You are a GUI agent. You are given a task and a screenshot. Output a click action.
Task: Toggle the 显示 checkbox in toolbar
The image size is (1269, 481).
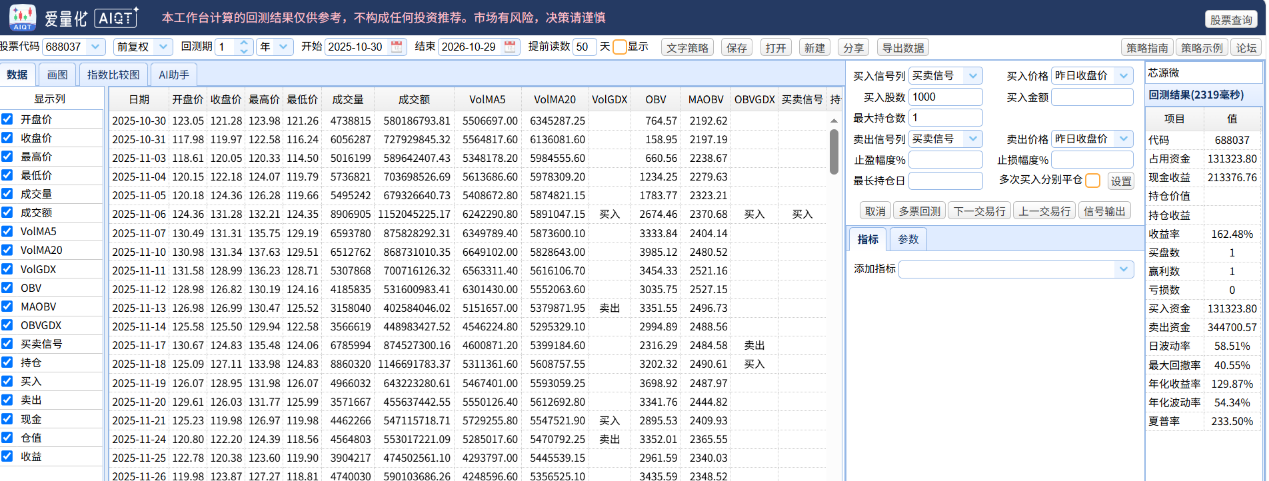(x=619, y=47)
